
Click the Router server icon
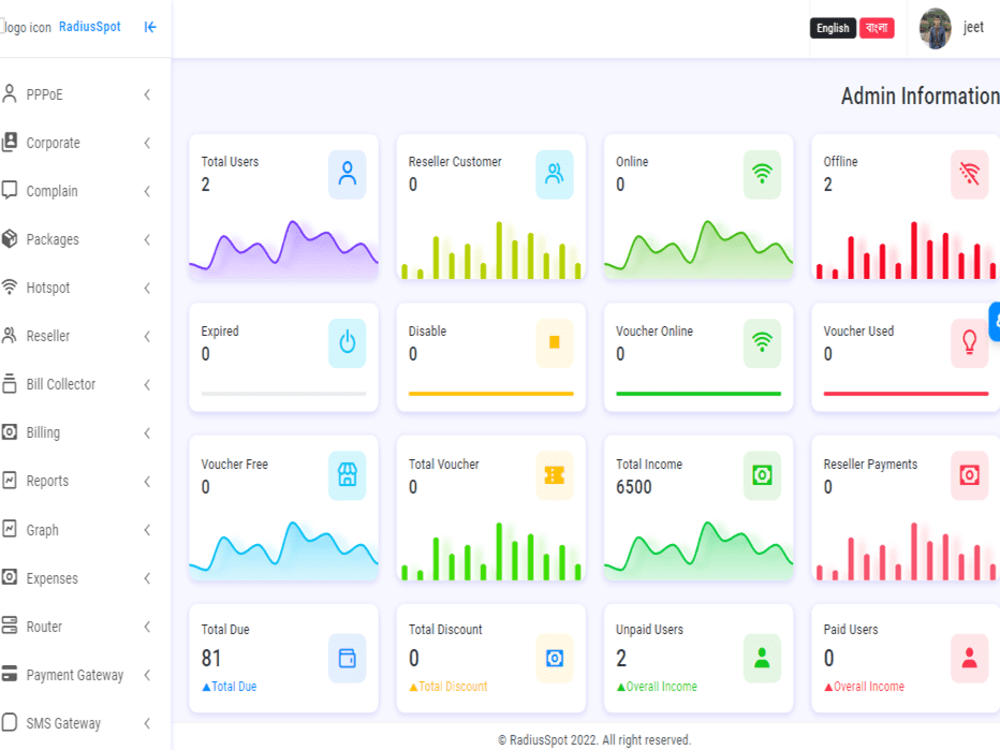point(10,625)
